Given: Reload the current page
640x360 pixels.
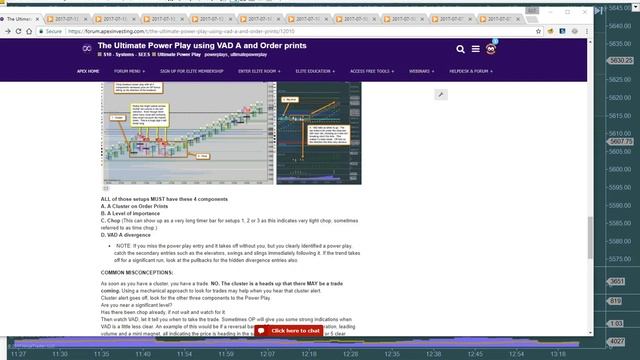Looking at the screenshot, I should [x=18, y=31].
